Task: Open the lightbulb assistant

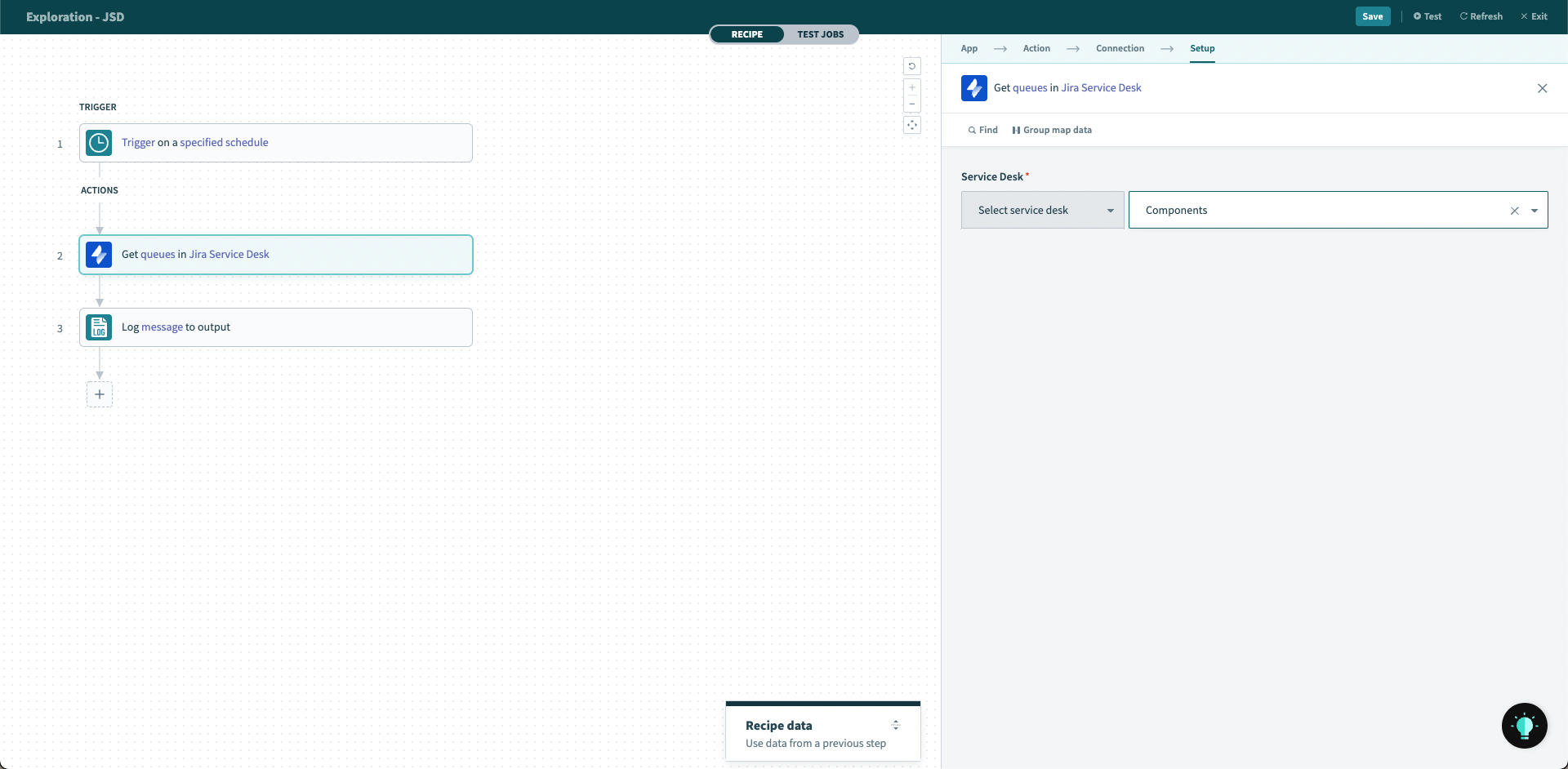Action: click(1524, 725)
